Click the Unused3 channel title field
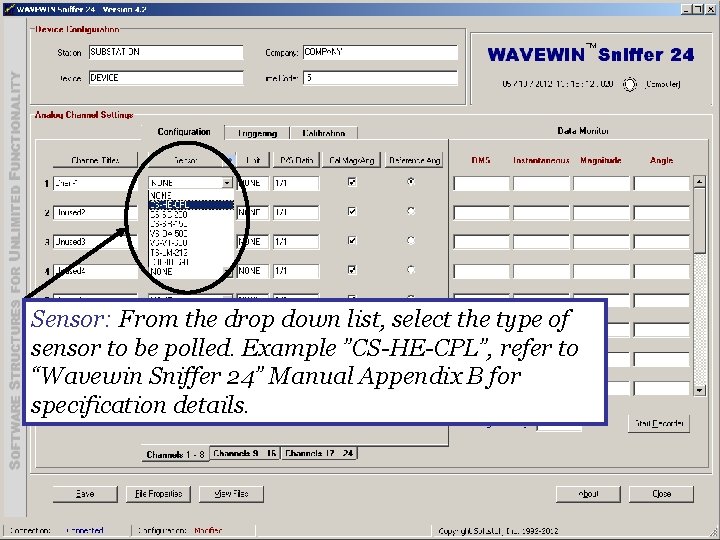720x540 pixels. (x=95, y=242)
